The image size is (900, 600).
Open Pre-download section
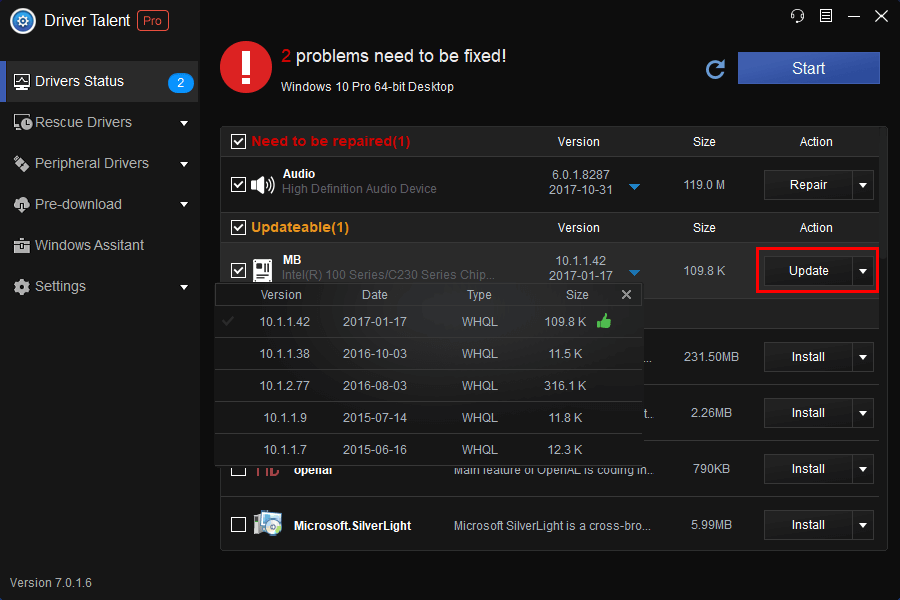pyautogui.click(x=100, y=204)
